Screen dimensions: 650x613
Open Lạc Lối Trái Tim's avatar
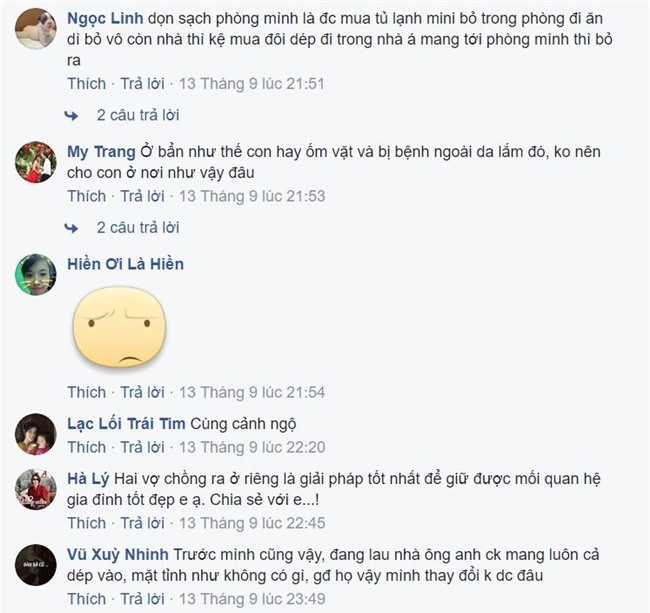(36, 434)
